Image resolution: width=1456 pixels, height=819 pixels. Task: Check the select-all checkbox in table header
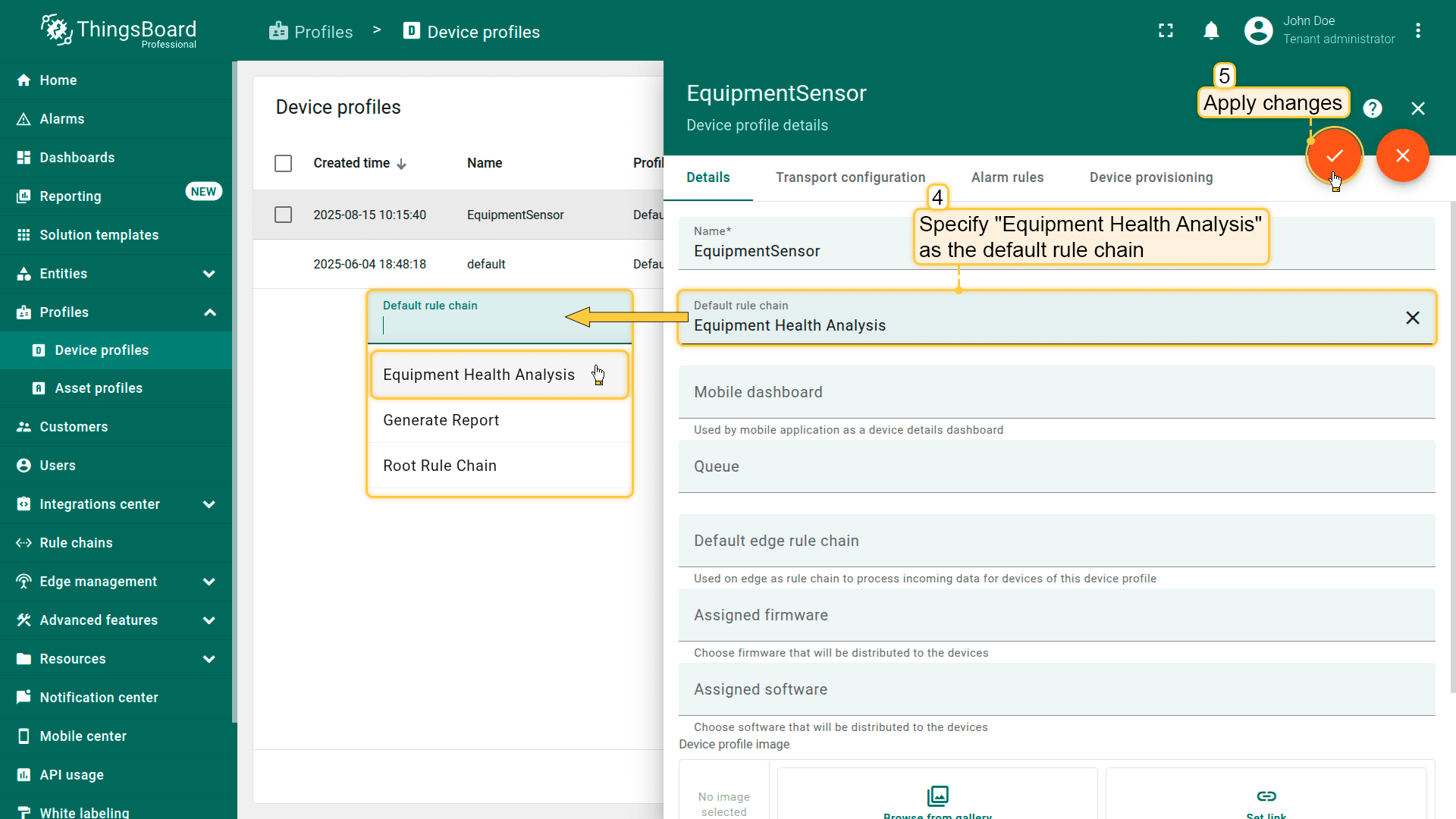point(283,163)
